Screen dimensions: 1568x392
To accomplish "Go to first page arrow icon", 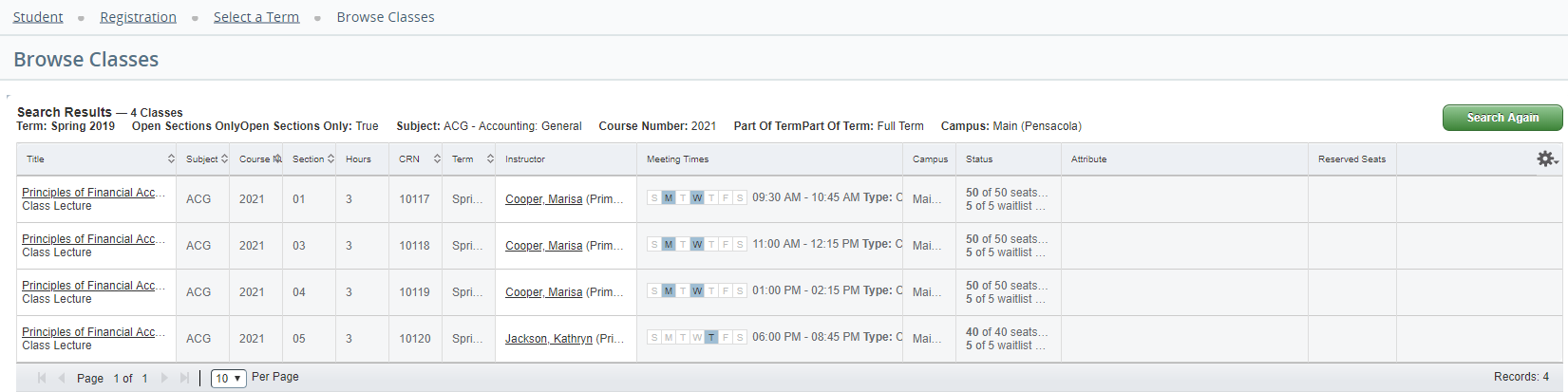I will [x=42, y=378].
